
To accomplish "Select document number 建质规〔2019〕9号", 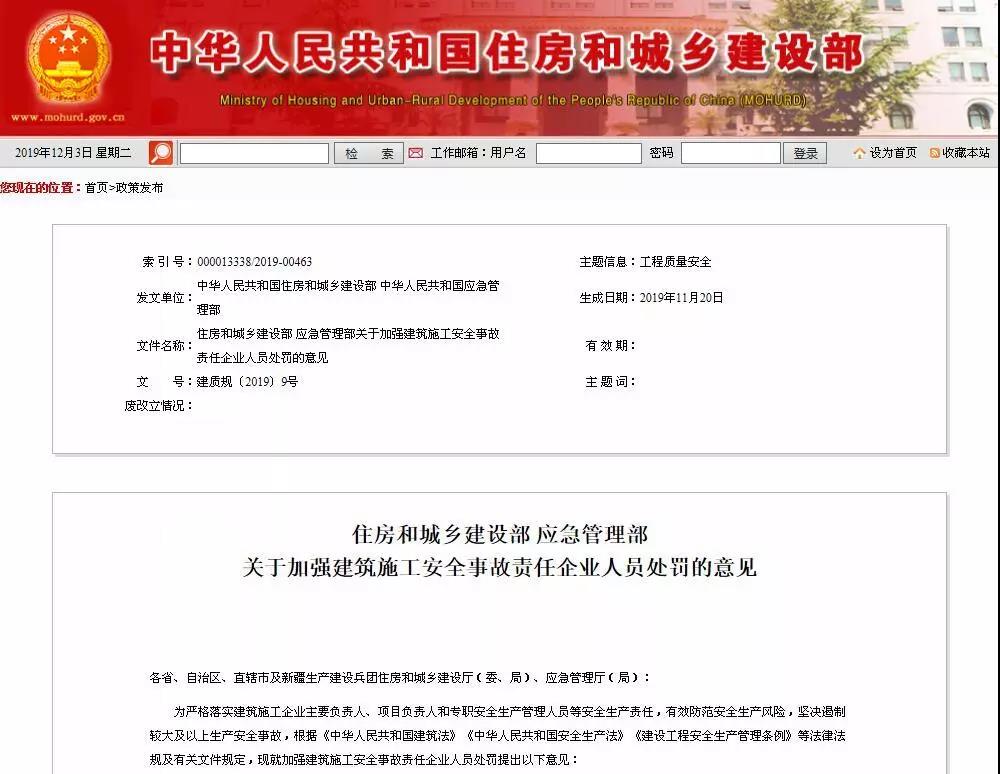I will [247, 382].
